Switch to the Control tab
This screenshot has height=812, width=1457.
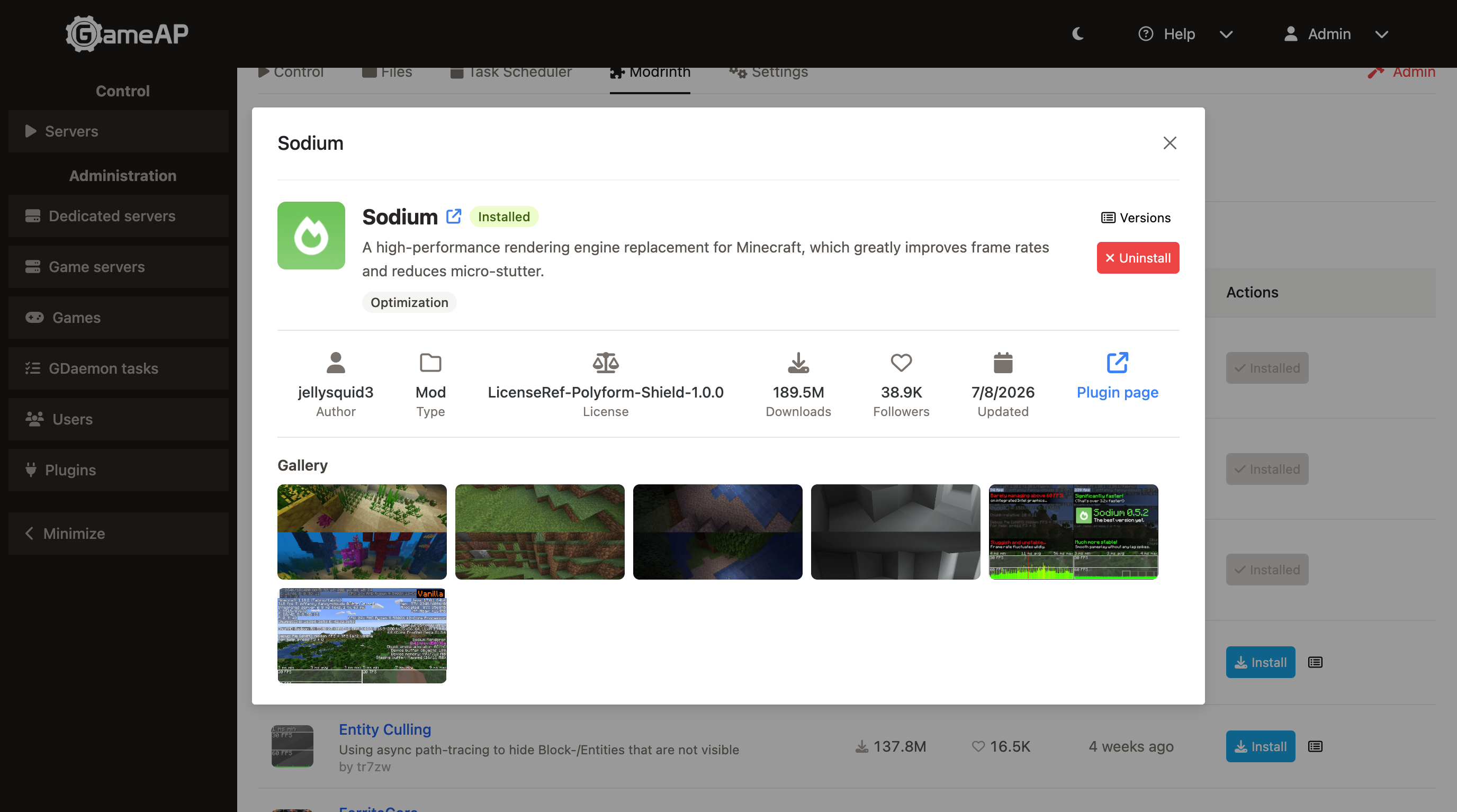[291, 73]
